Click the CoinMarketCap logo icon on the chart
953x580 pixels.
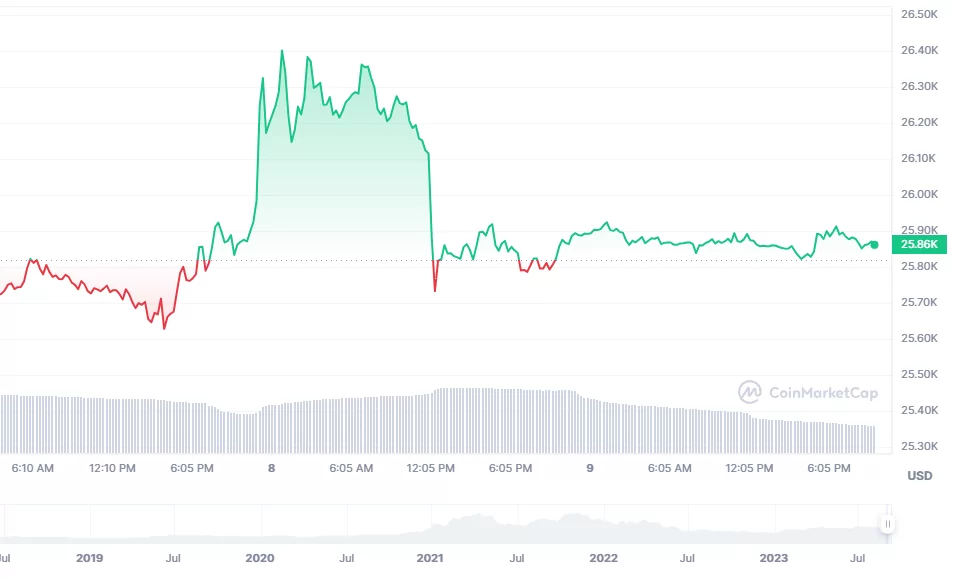coord(749,392)
